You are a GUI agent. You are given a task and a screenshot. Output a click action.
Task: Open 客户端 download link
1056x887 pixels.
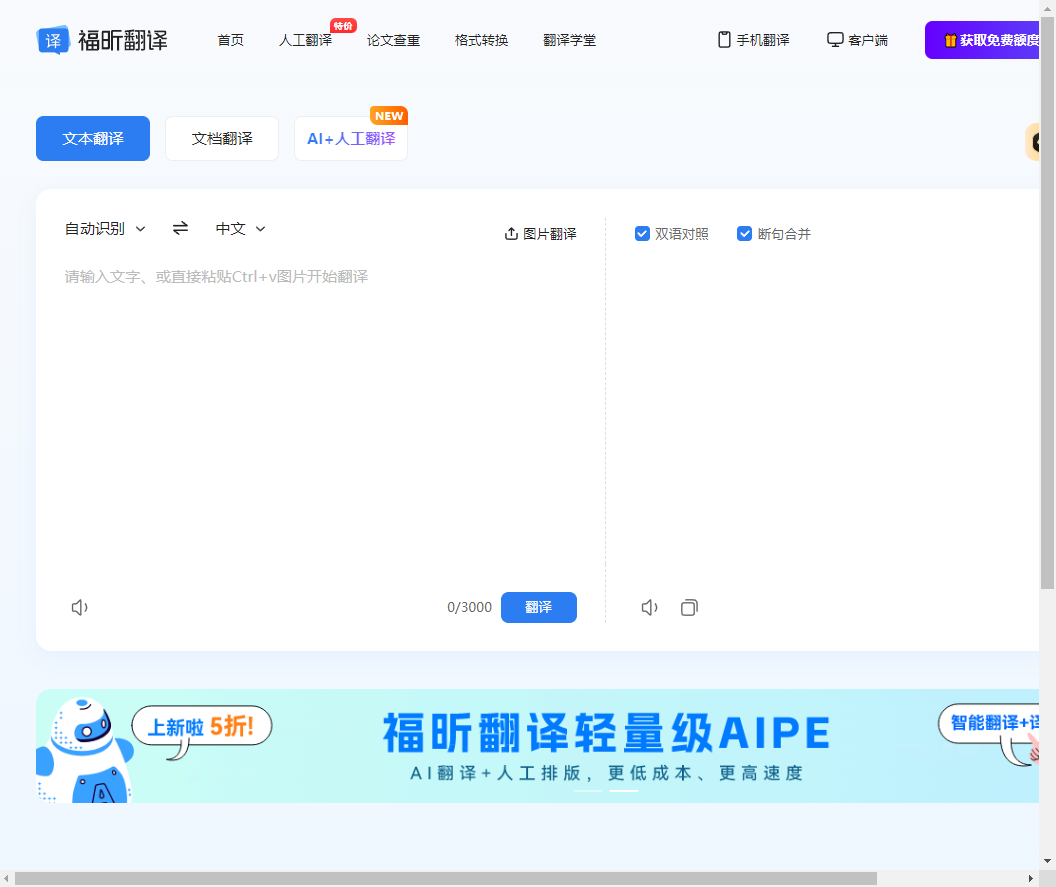point(857,40)
